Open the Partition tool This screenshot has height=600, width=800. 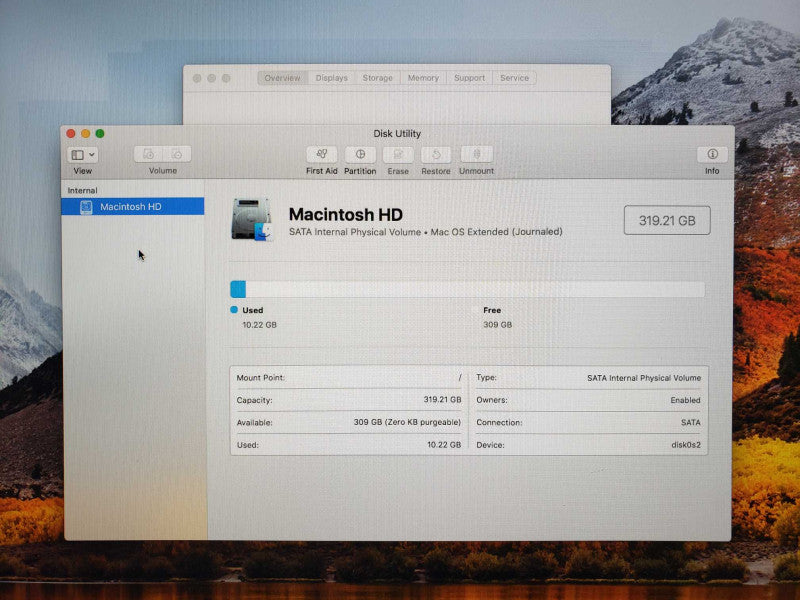pyautogui.click(x=360, y=154)
